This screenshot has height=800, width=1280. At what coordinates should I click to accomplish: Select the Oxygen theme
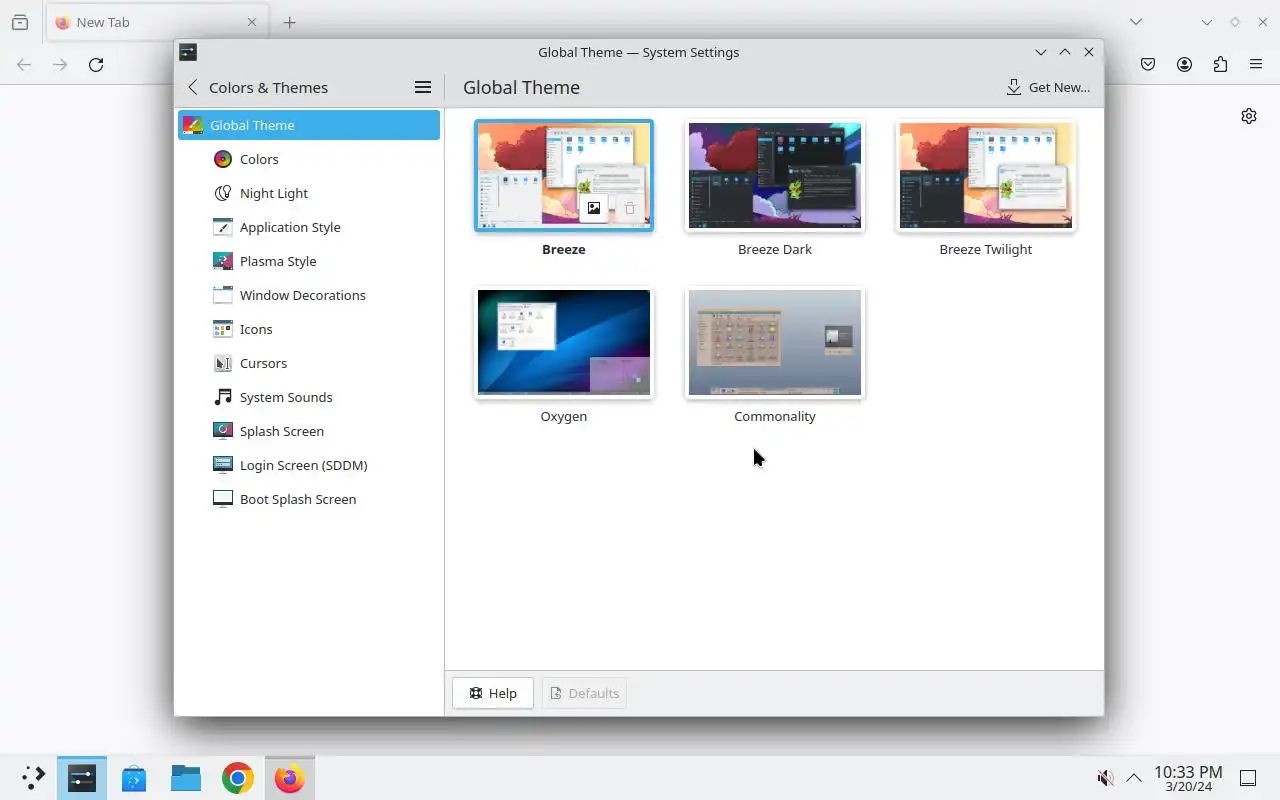[x=564, y=342]
